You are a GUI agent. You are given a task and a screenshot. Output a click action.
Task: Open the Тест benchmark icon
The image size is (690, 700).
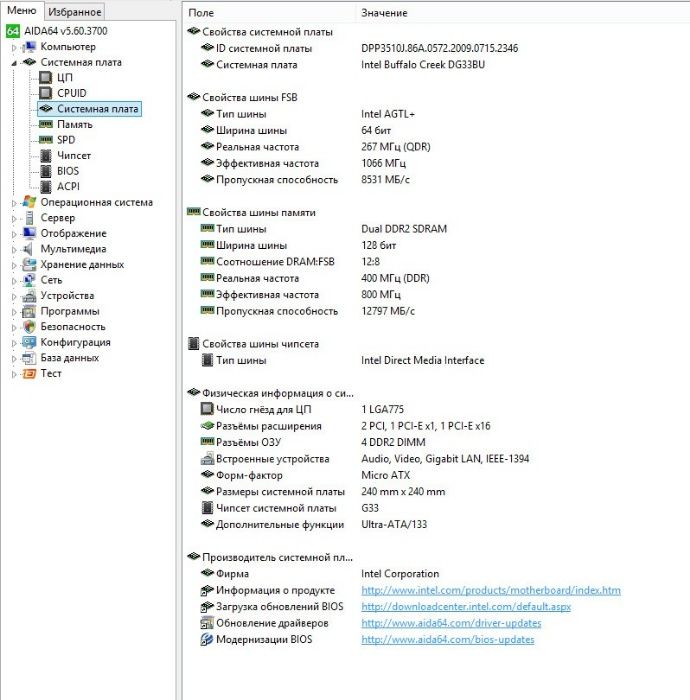point(29,374)
